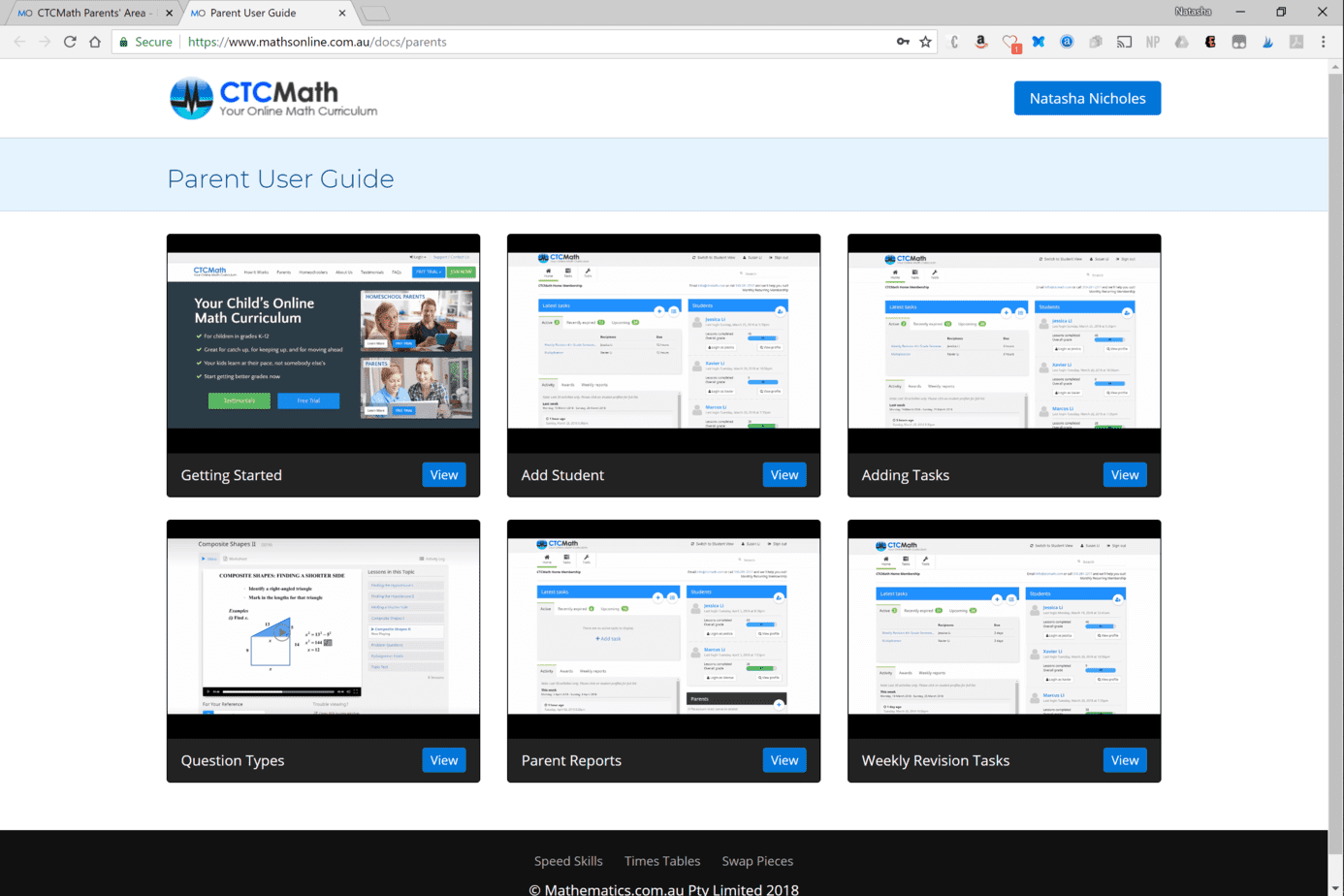View the Parent Reports guide
The image size is (1344, 896).
(784, 760)
